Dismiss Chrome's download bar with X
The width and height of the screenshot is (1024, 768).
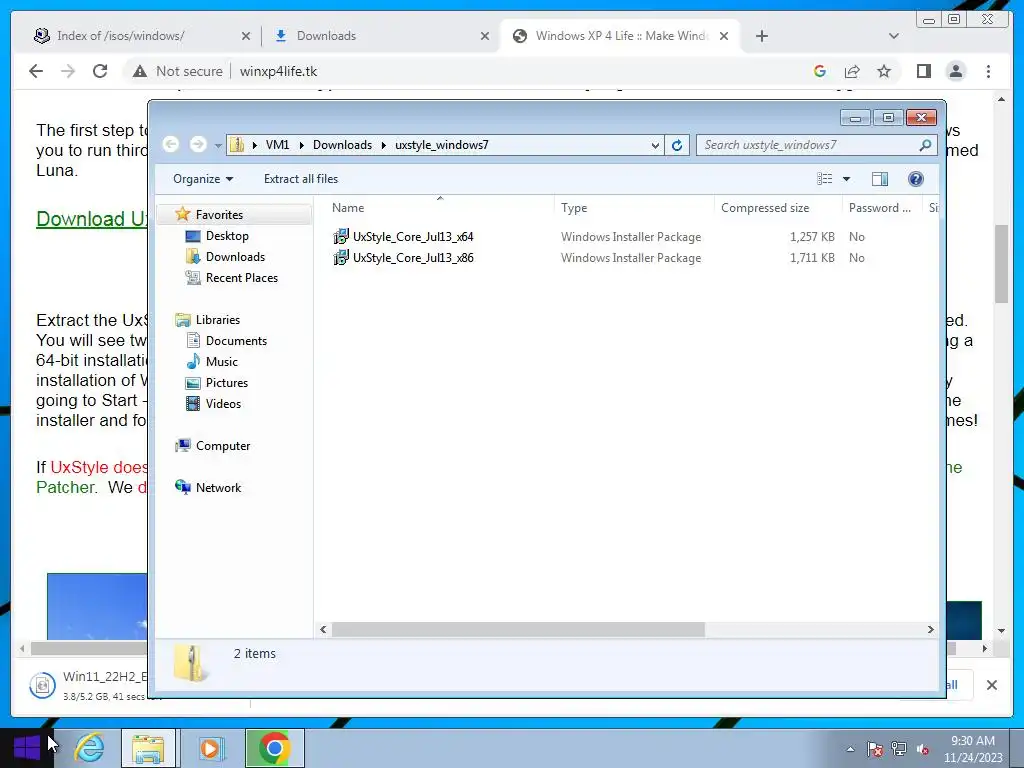click(991, 685)
